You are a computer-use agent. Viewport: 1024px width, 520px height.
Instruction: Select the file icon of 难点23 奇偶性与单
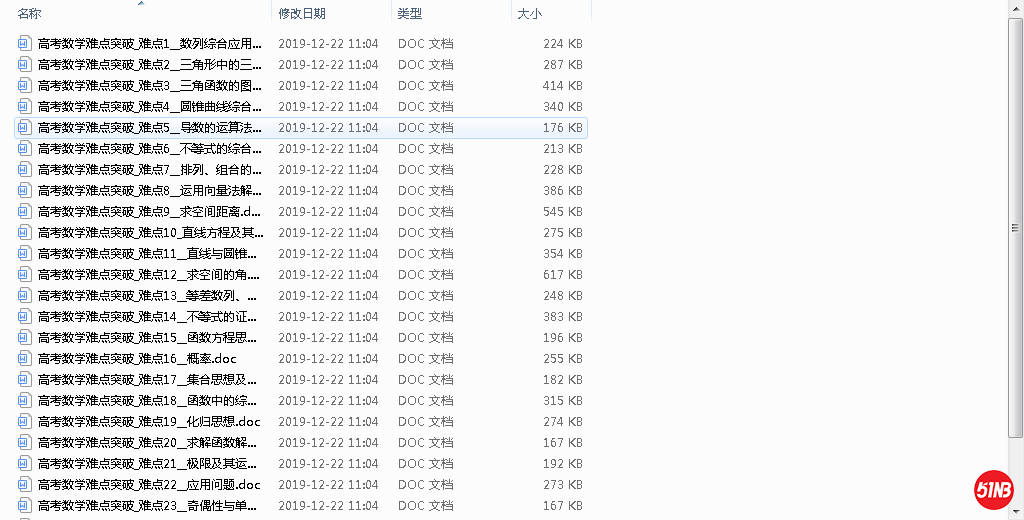(x=25, y=506)
